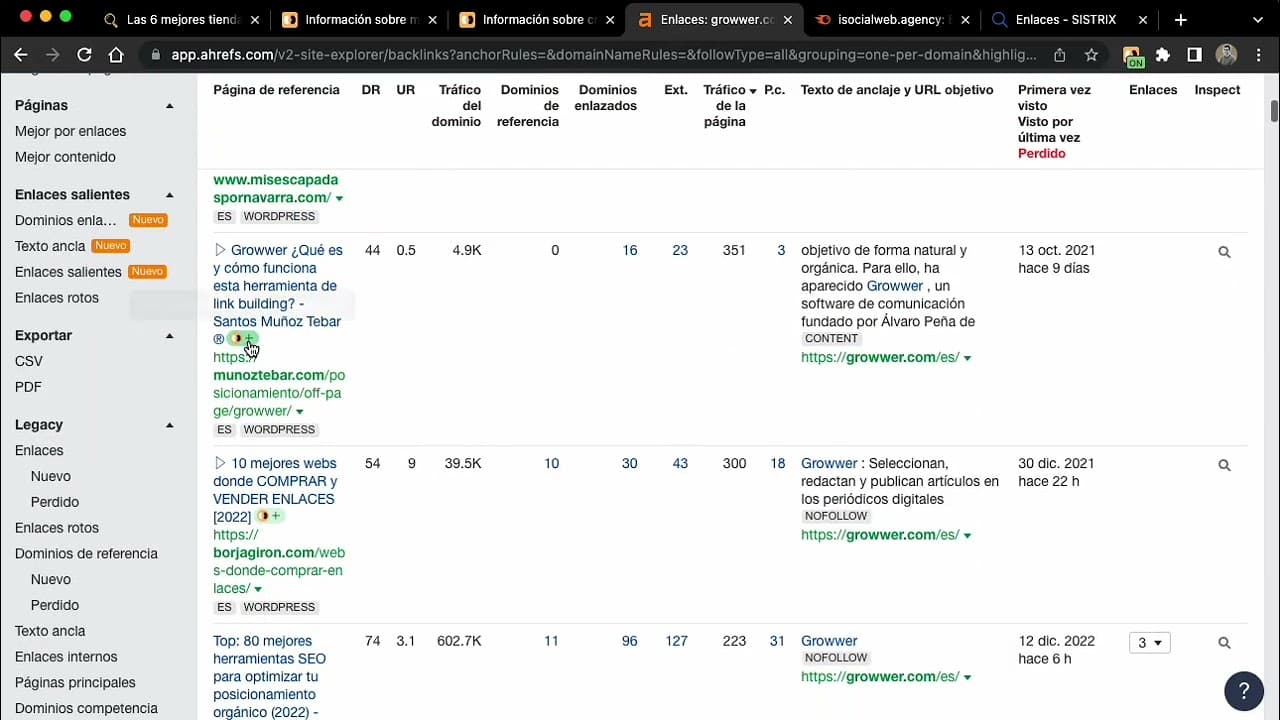The width and height of the screenshot is (1280, 720).
Task: Close the isocialweb.agency tab
Action: 965,20
